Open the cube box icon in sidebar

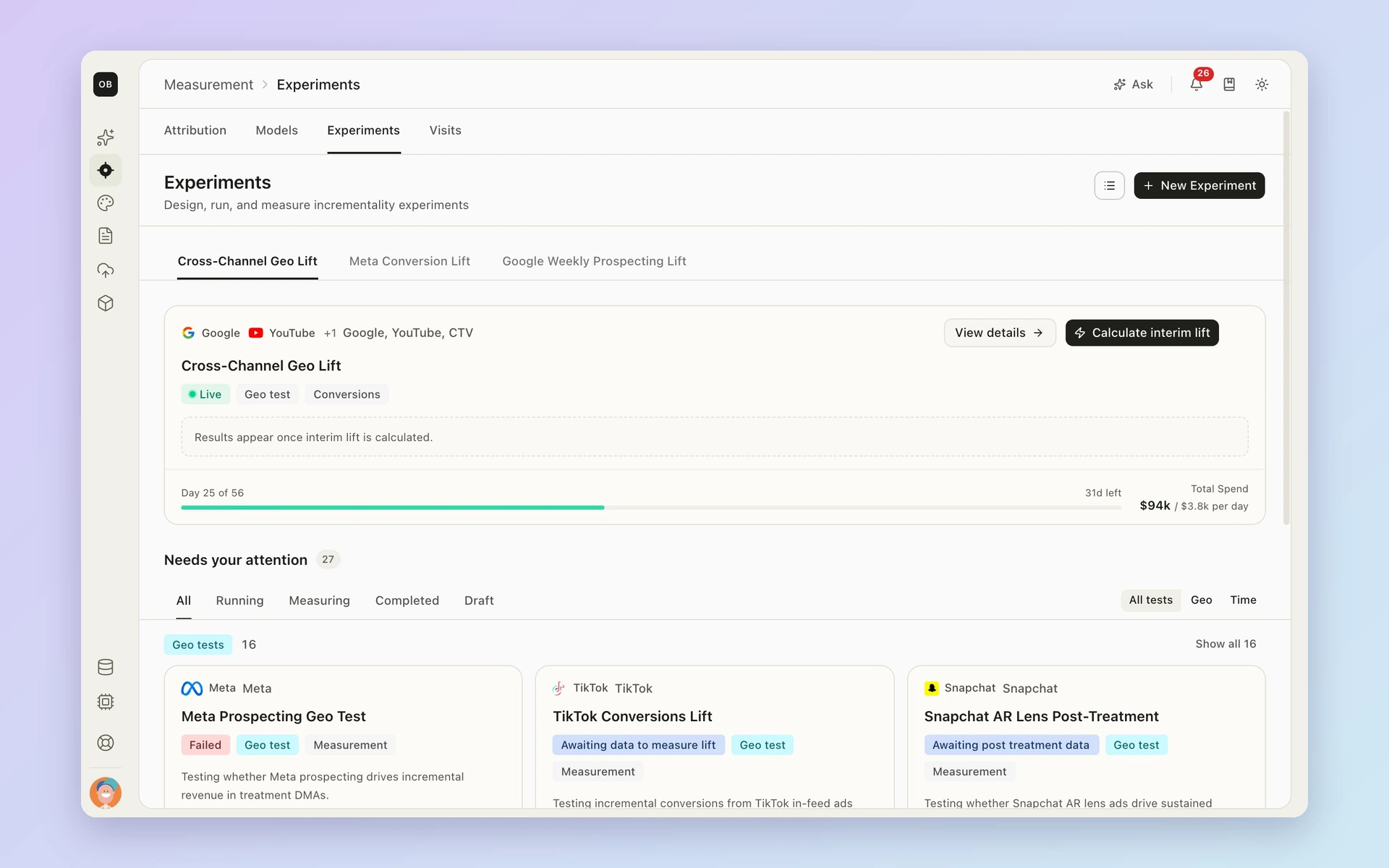click(x=106, y=303)
